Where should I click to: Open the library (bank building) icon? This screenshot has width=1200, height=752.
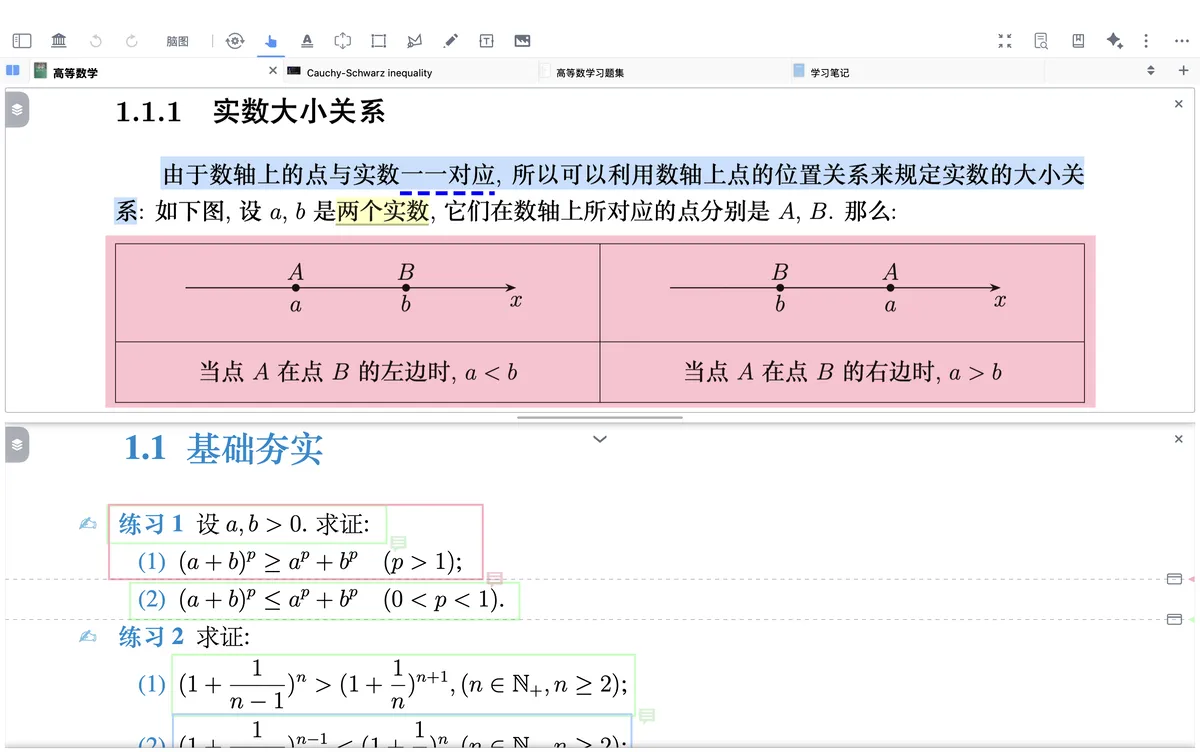[59, 41]
